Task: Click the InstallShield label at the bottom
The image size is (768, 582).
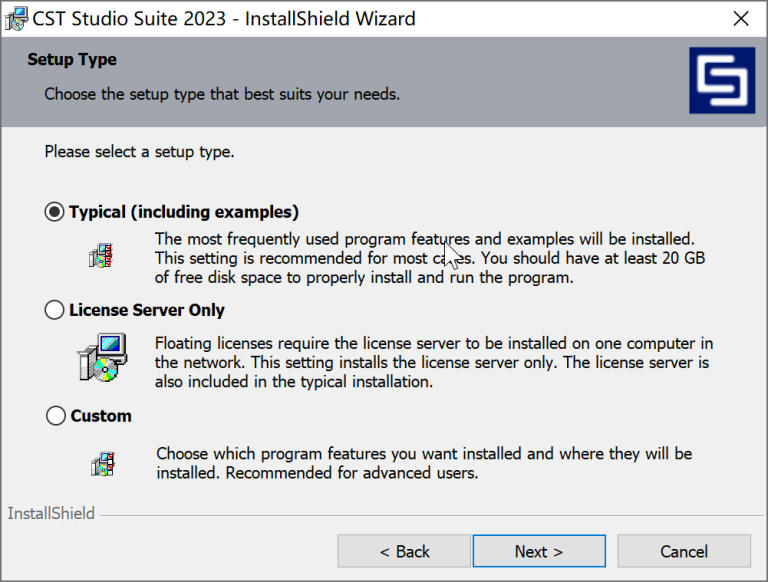Action: coord(51,514)
